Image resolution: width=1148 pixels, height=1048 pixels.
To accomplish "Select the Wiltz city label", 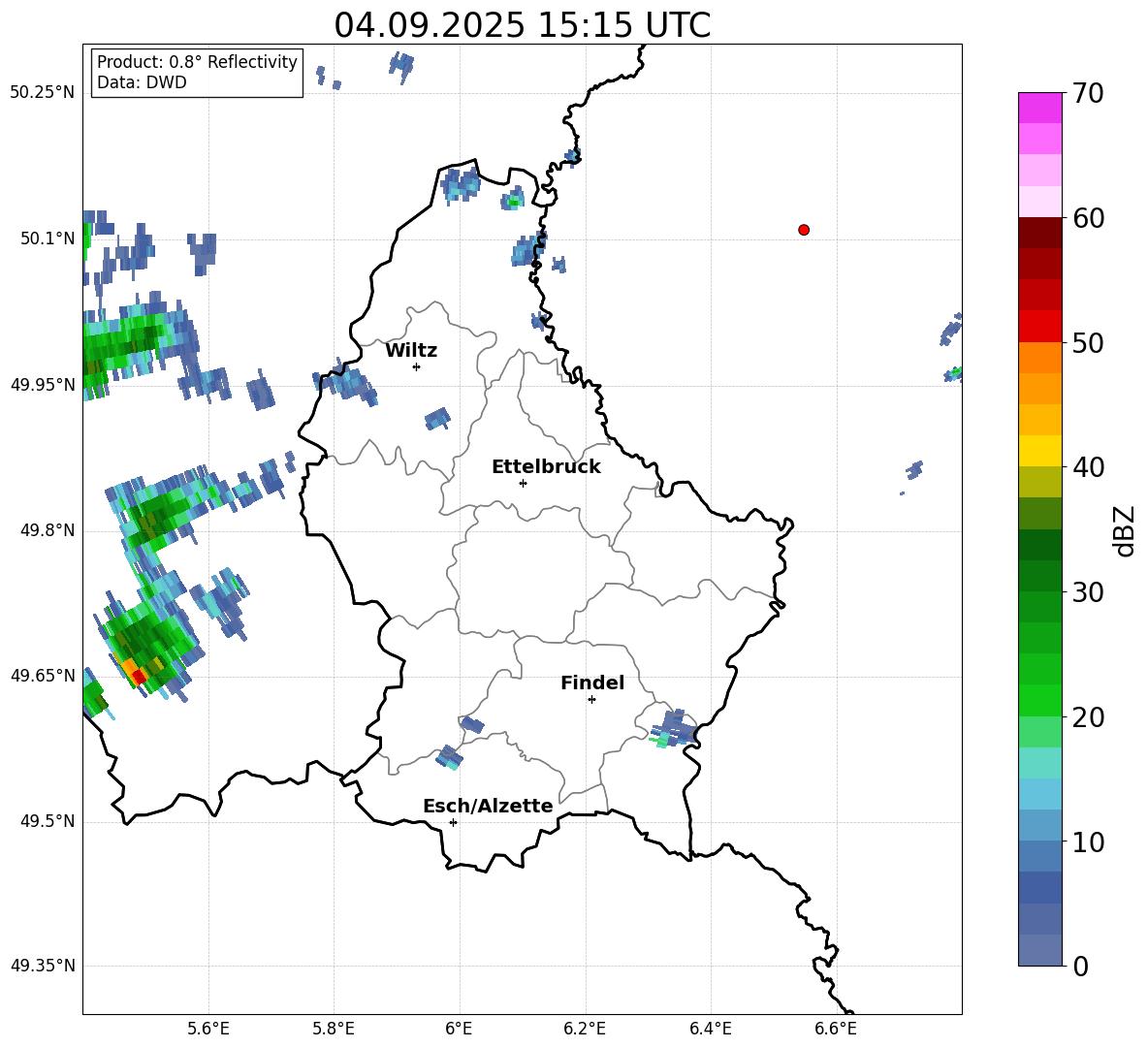I will [411, 351].
